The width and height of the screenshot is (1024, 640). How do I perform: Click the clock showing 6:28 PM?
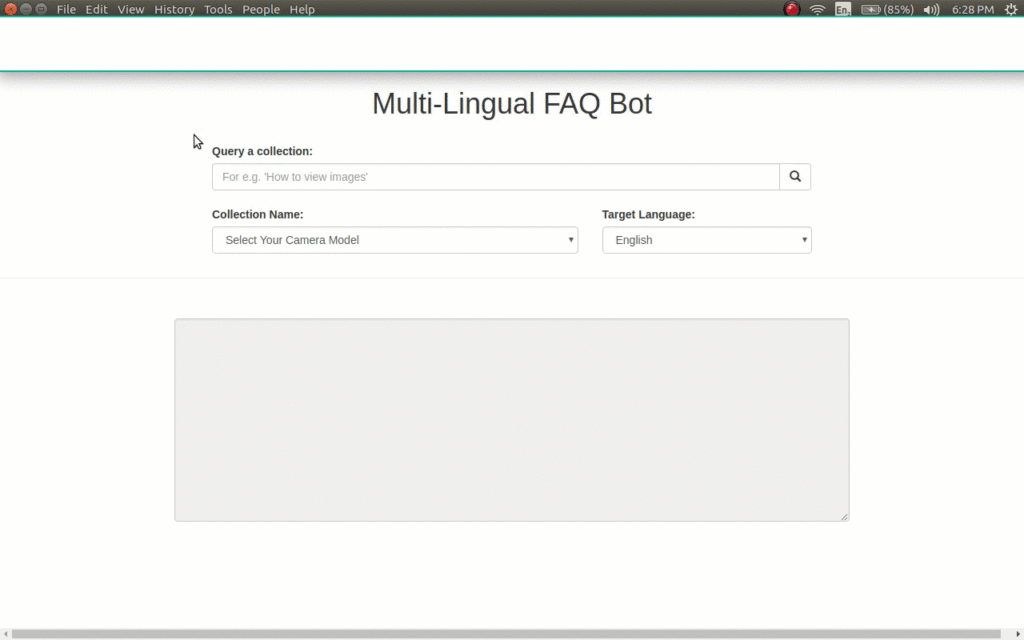(973, 10)
